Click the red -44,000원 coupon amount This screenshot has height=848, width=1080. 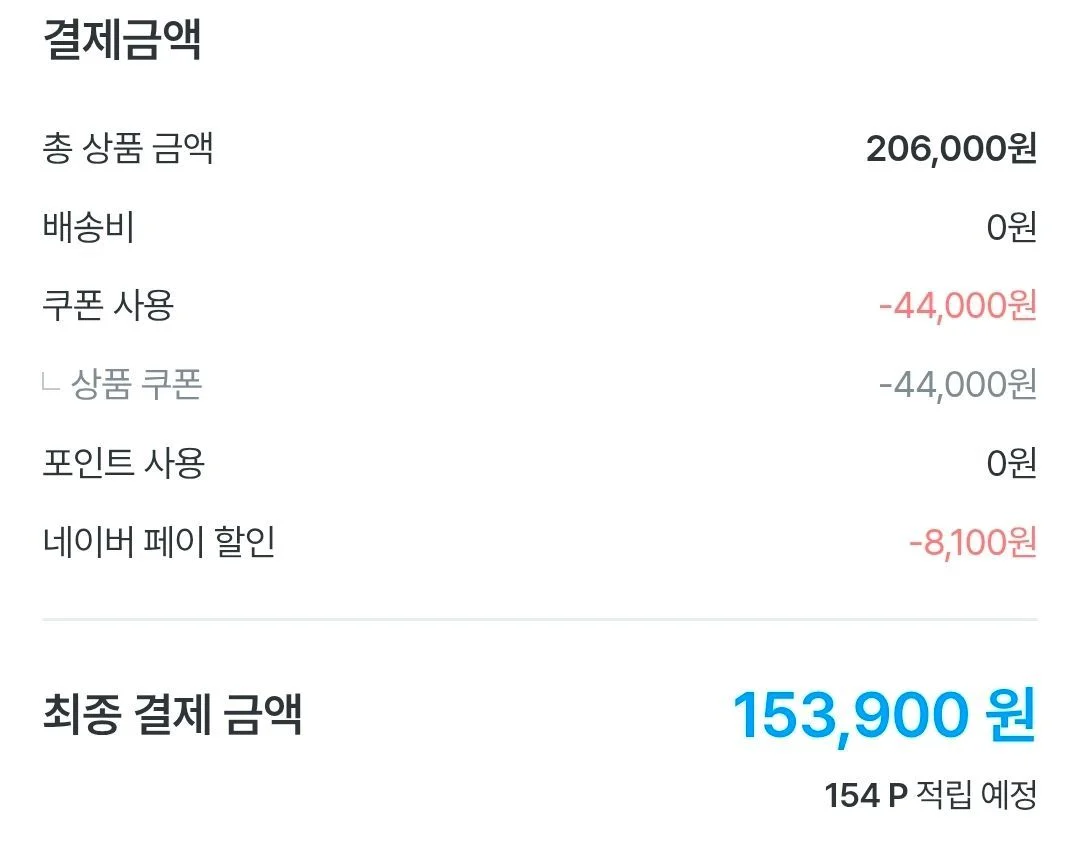[x=958, y=305]
